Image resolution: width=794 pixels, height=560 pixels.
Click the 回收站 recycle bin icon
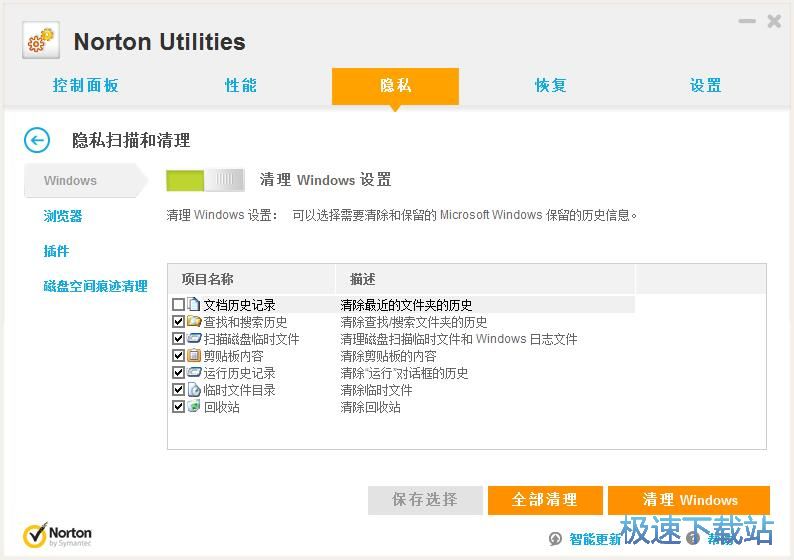click(x=194, y=407)
